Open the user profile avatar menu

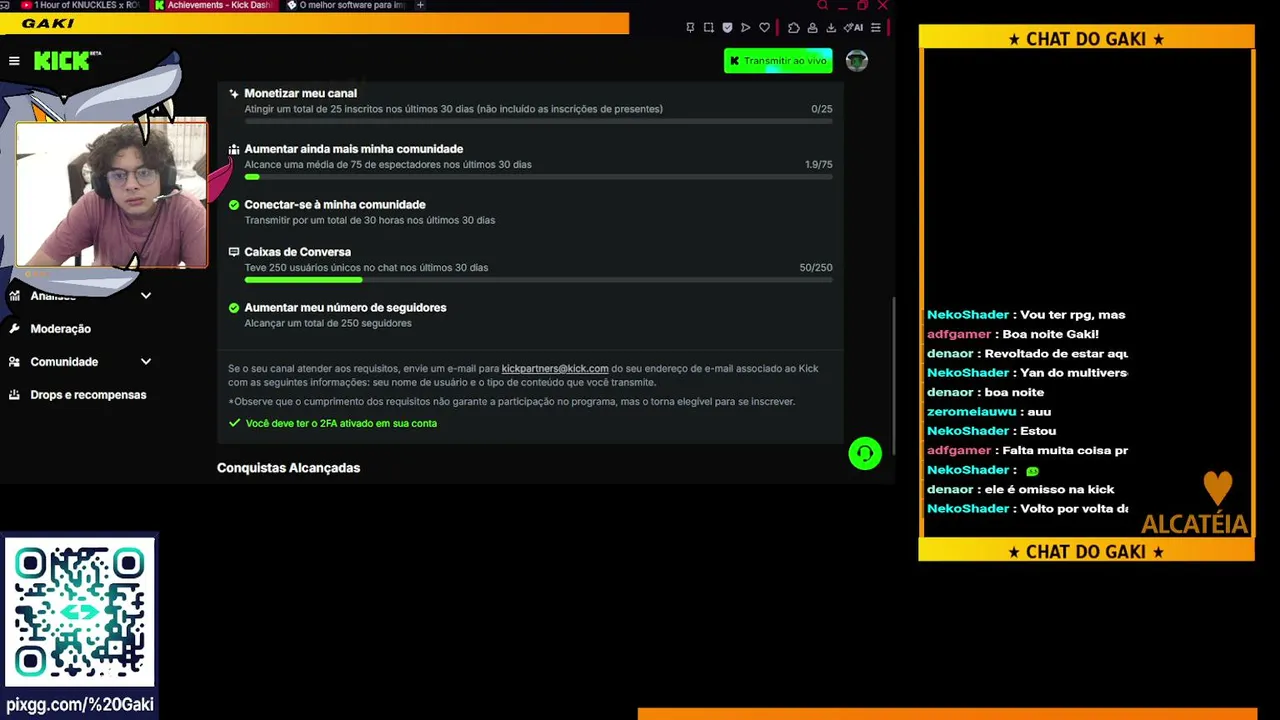click(856, 61)
